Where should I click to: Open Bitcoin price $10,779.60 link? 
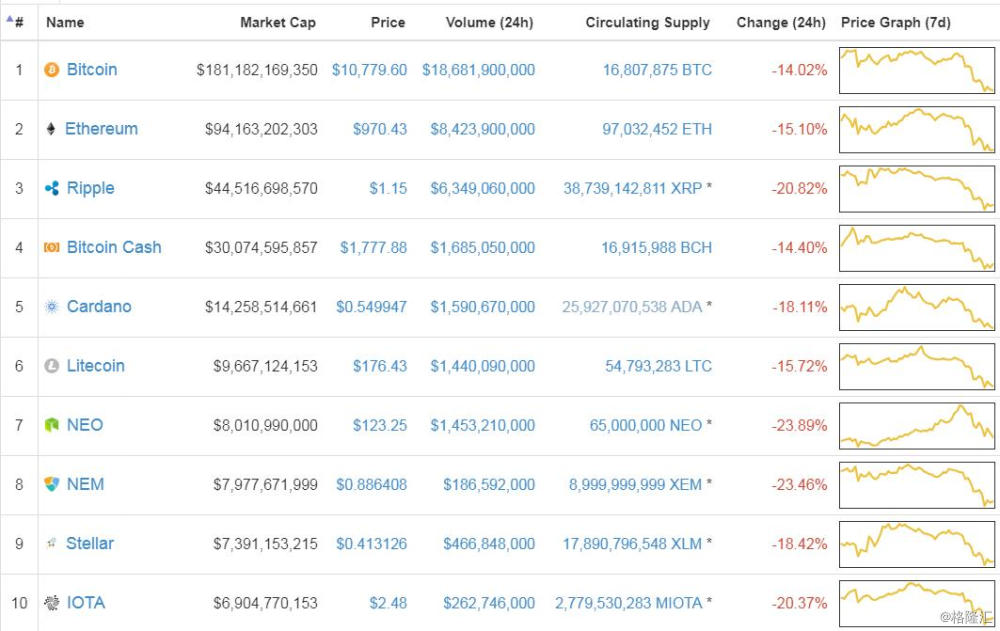(369, 70)
